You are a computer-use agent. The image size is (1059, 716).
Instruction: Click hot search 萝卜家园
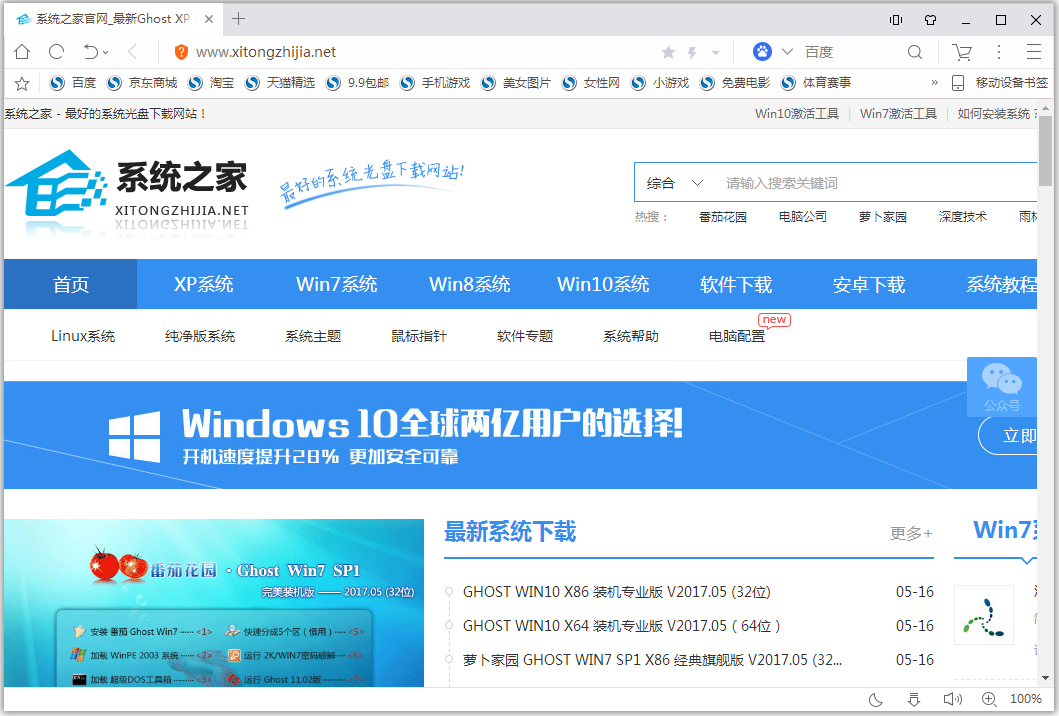(883, 217)
